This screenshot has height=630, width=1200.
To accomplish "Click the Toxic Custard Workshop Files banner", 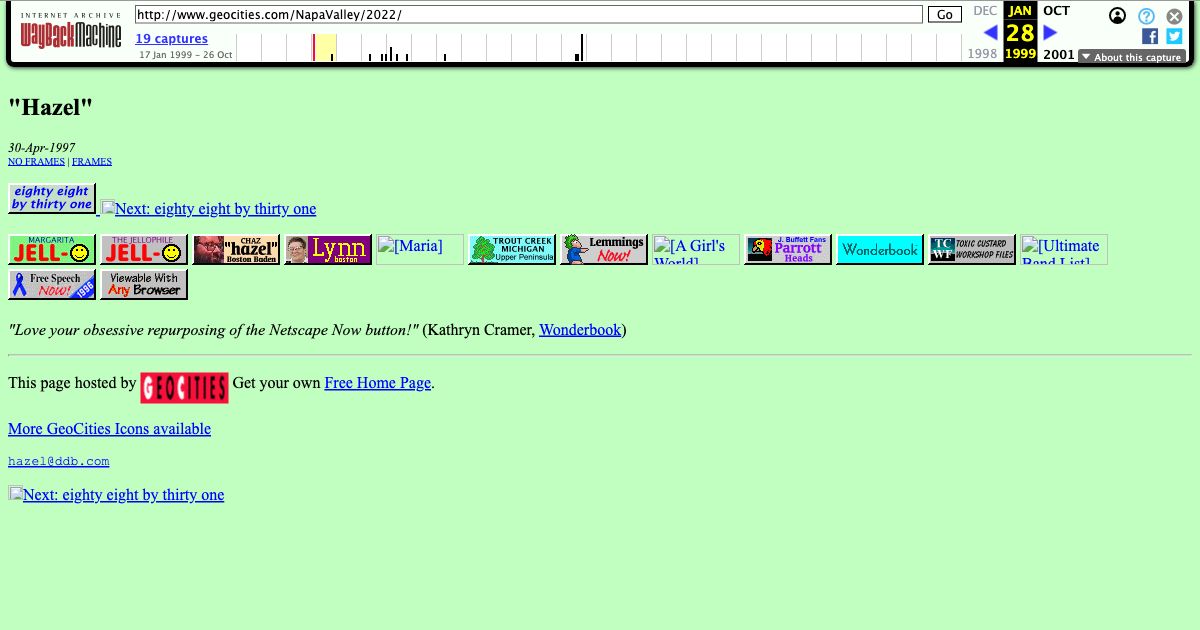I will point(971,249).
